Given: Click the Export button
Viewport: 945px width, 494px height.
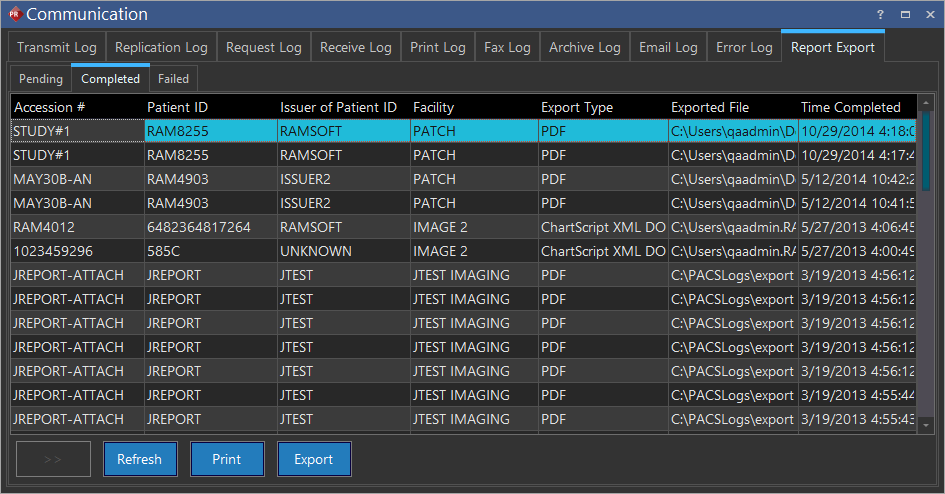Looking at the screenshot, I should 313,459.
